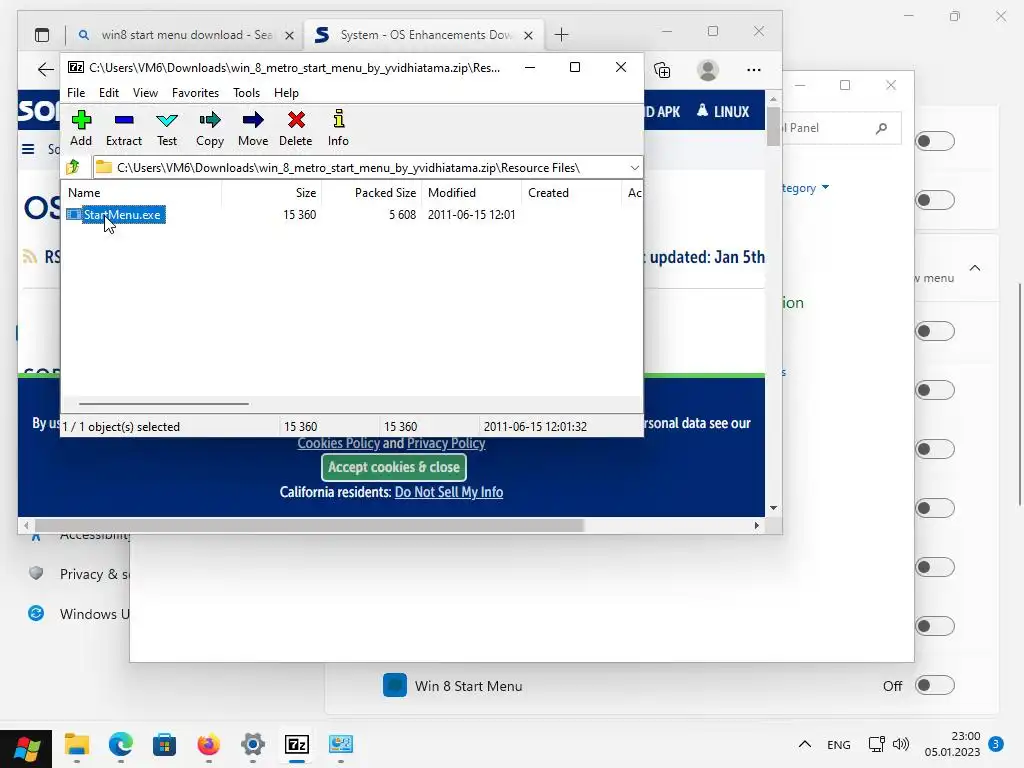Click the 7-Zip horizontal scrollbar
1024x768 pixels.
(163, 404)
